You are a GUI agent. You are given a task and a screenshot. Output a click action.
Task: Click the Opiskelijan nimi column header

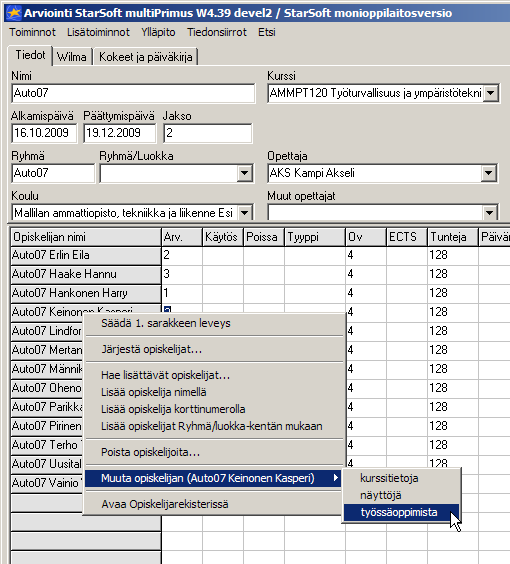tap(86, 237)
